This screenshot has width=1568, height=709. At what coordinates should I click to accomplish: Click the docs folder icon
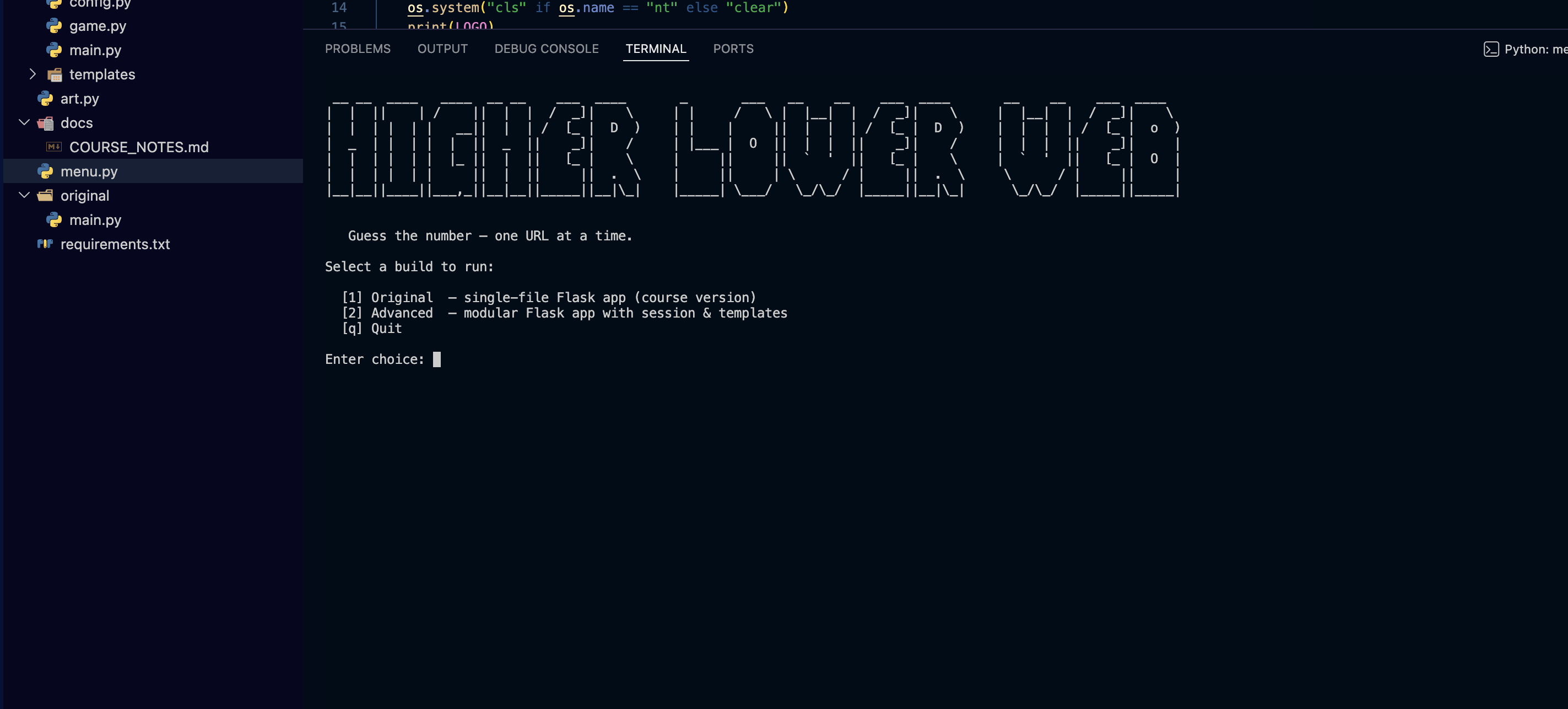(46, 123)
